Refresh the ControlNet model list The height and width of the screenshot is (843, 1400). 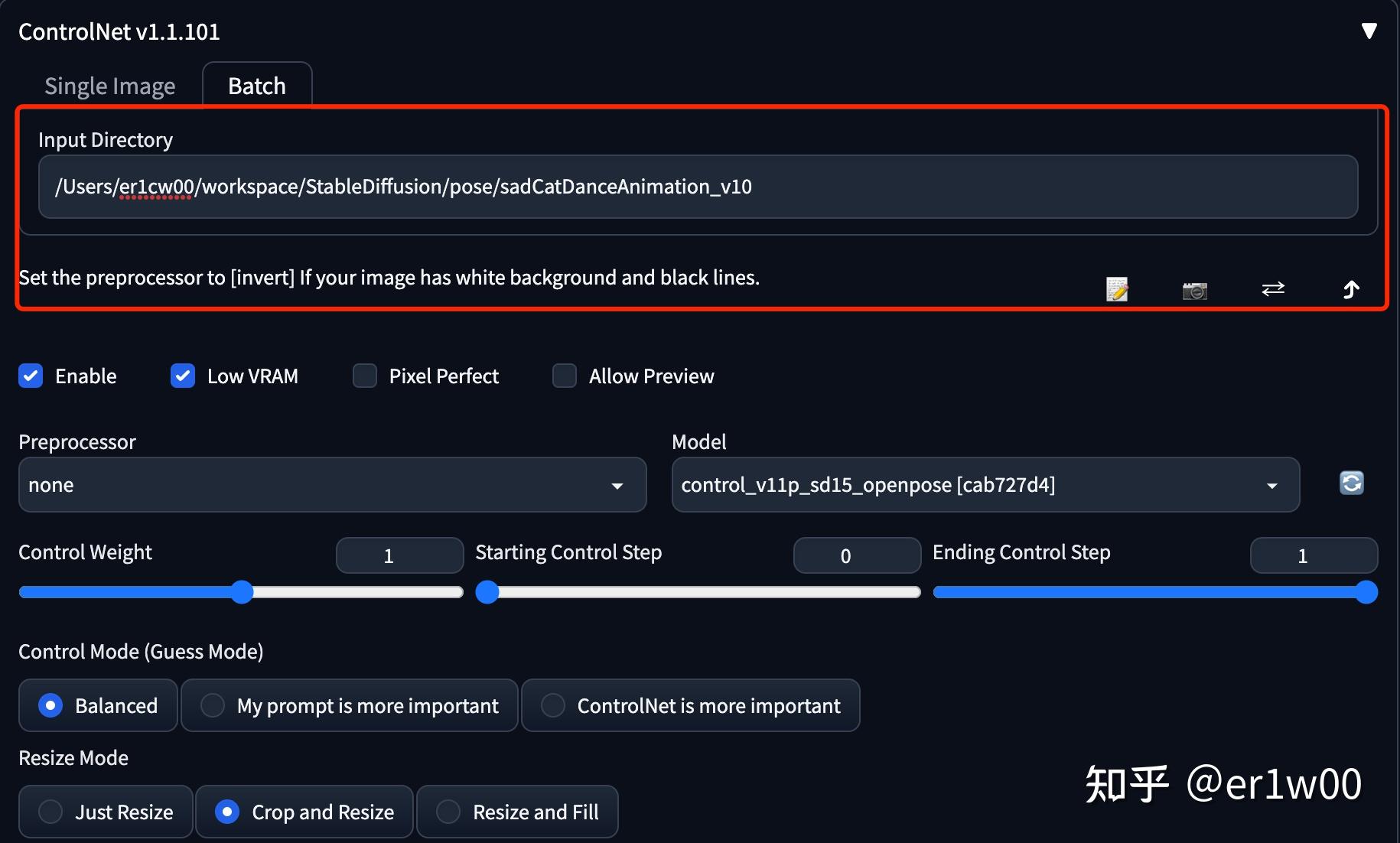pyautogui.click(x=1351, y=483)
